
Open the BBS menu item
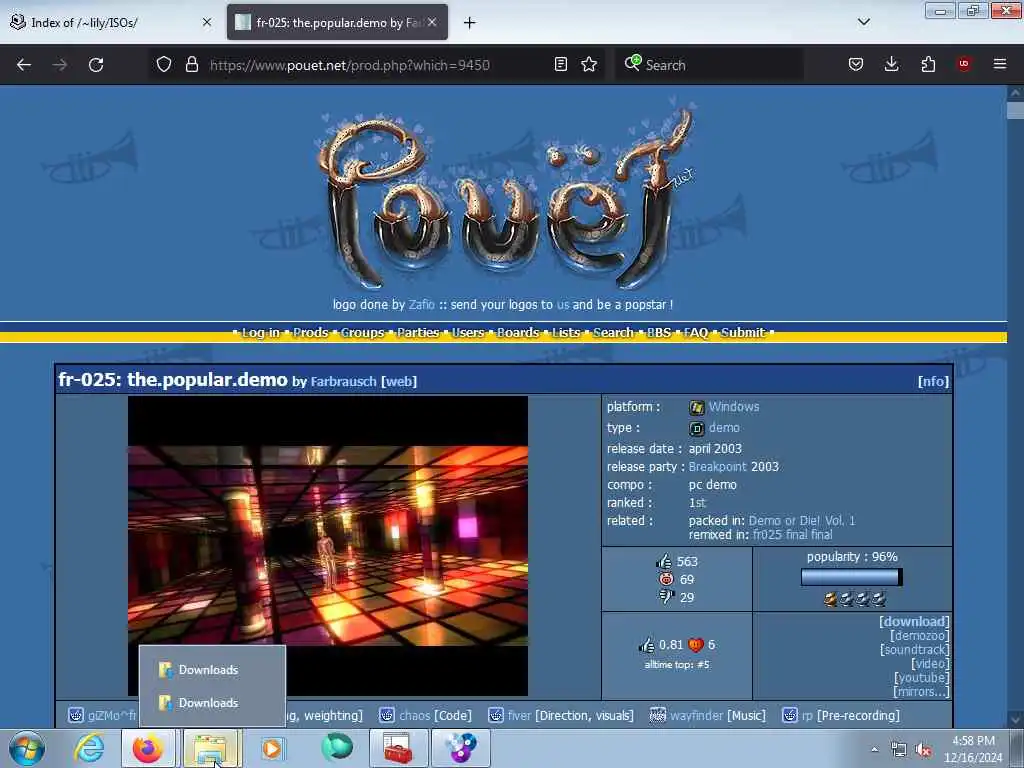pyautogui.click(x=659, y=332)
